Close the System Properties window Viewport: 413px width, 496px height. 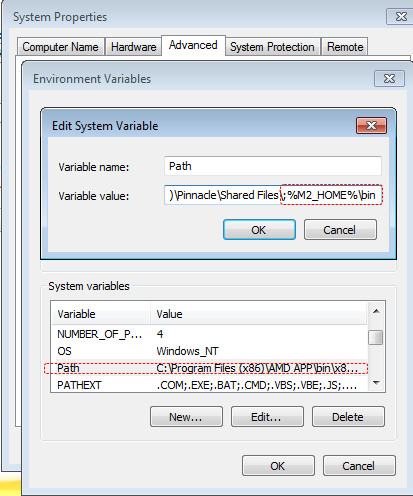pos(400,16)
